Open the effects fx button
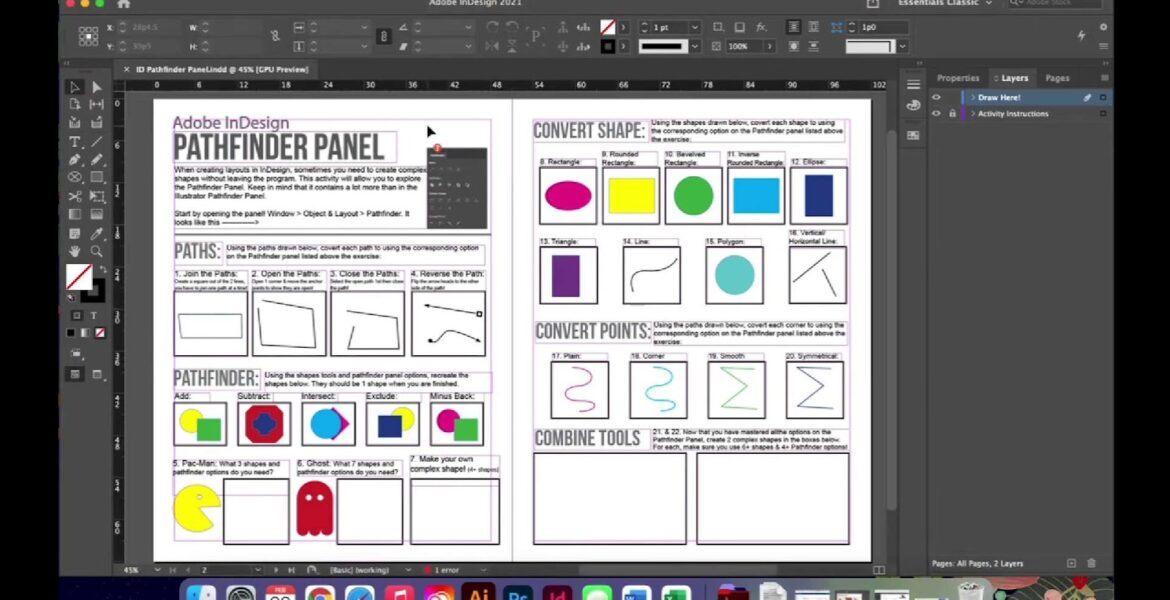The height and width of the screenshot is (600, 1170). (x=761, y=27)
